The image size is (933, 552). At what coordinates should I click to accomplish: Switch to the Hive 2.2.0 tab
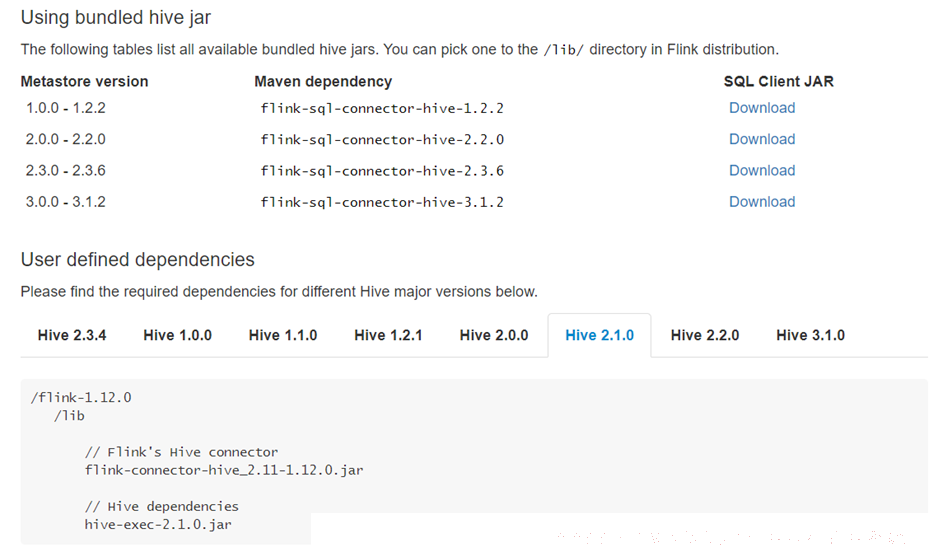[x=705, y=335]
